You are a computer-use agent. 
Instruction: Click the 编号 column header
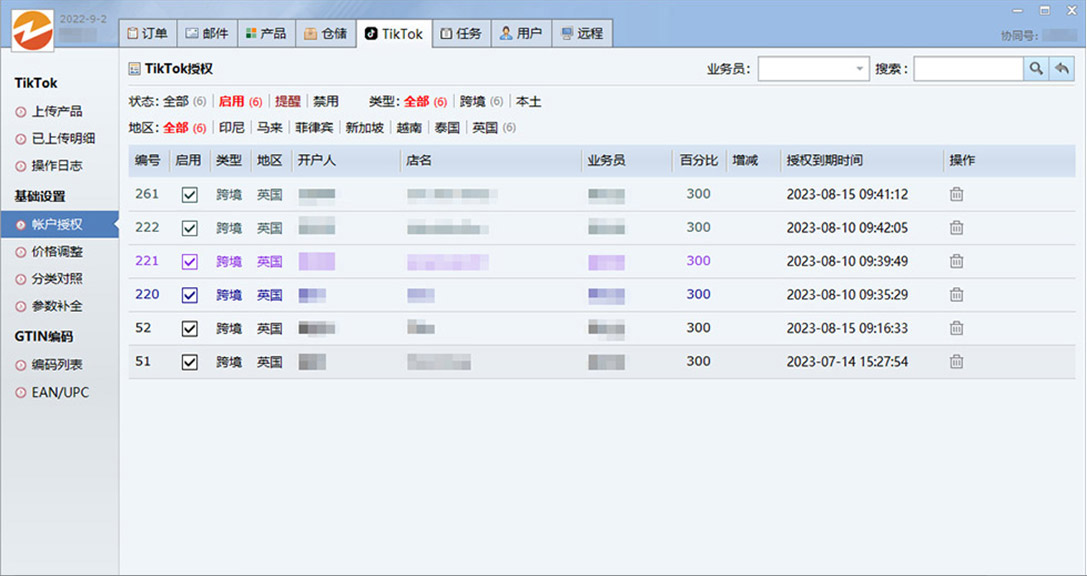[x=148, y=160]
